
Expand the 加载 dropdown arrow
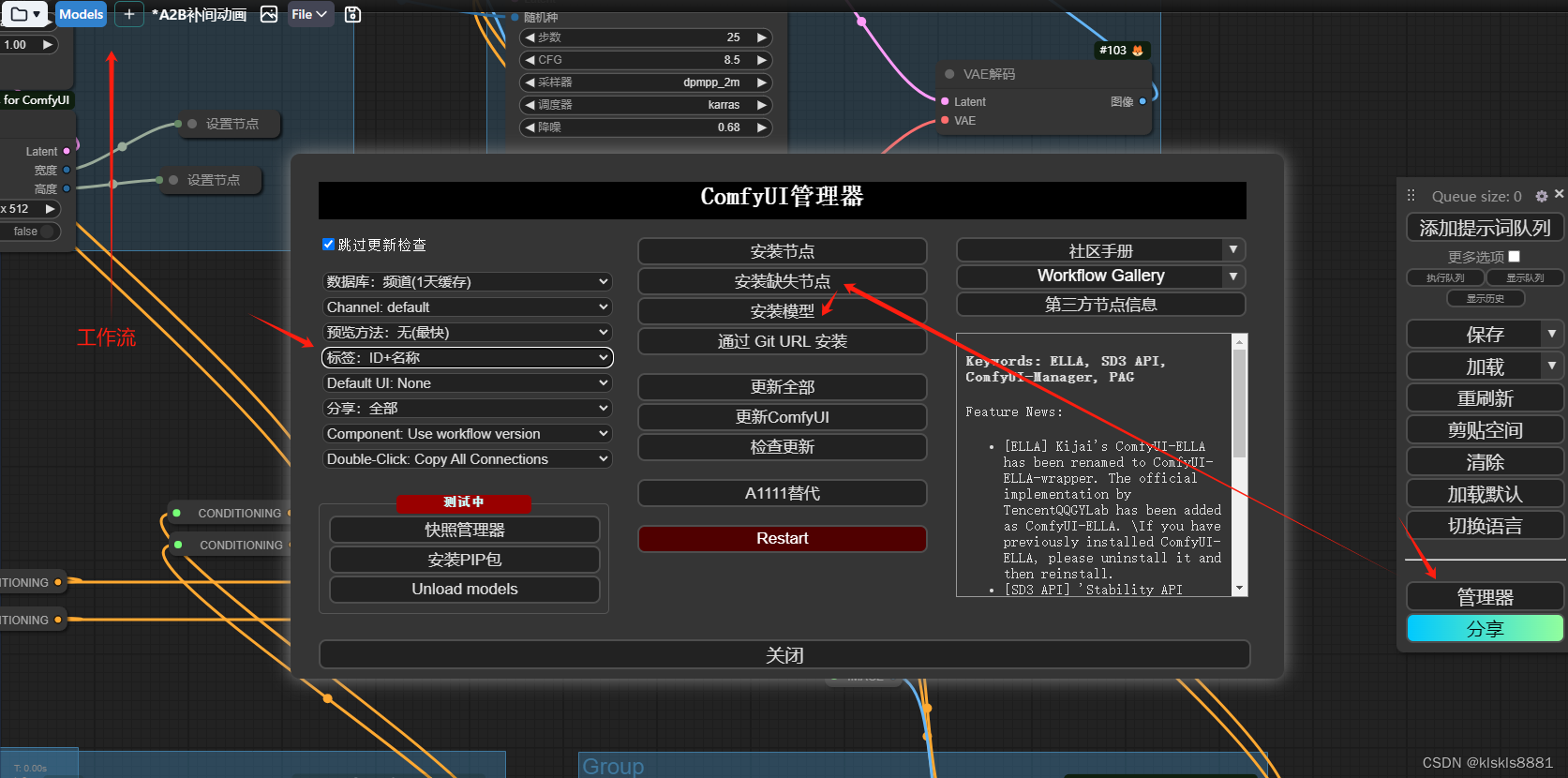(1552, 366)
